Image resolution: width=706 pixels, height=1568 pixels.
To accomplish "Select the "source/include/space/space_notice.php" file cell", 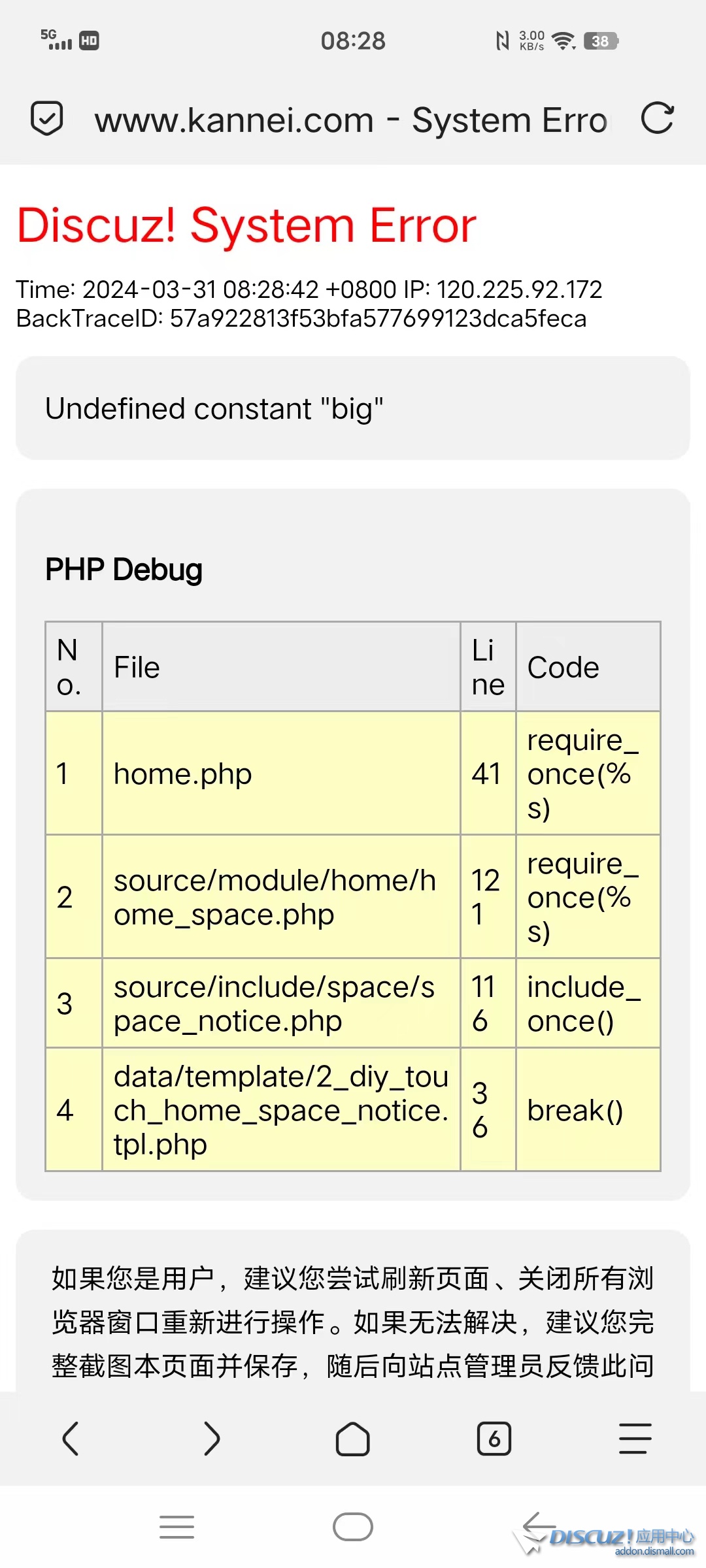I will pos(281,1004).
